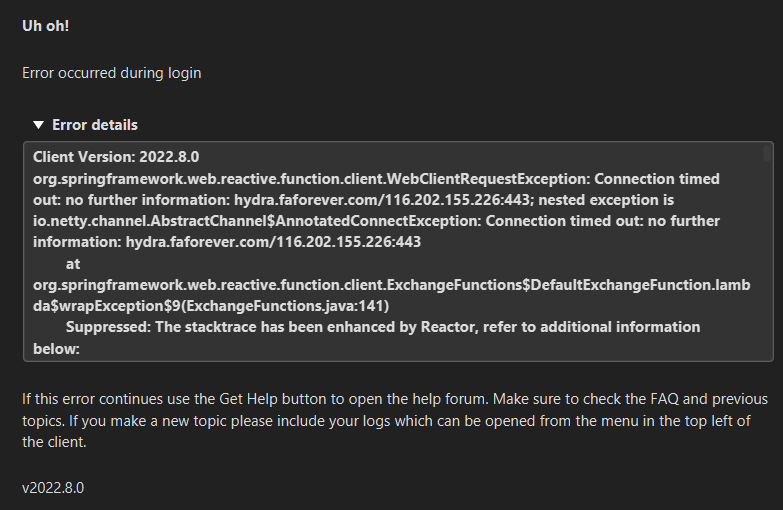
Task: Click the DefaultExchangeFunction line in the trace
Action: pos(392,285)
